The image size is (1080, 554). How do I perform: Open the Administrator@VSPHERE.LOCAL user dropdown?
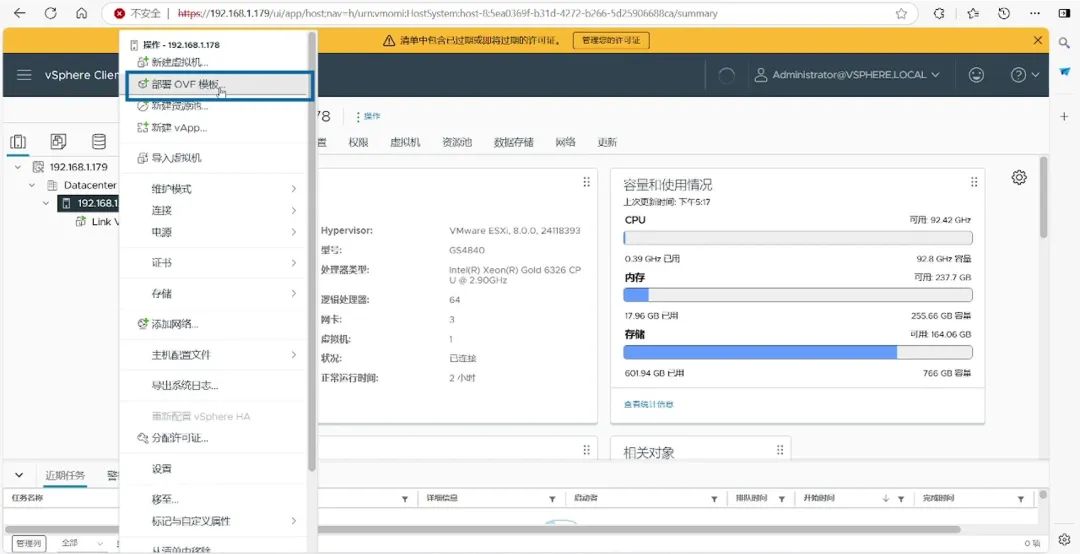click(847, 74)
